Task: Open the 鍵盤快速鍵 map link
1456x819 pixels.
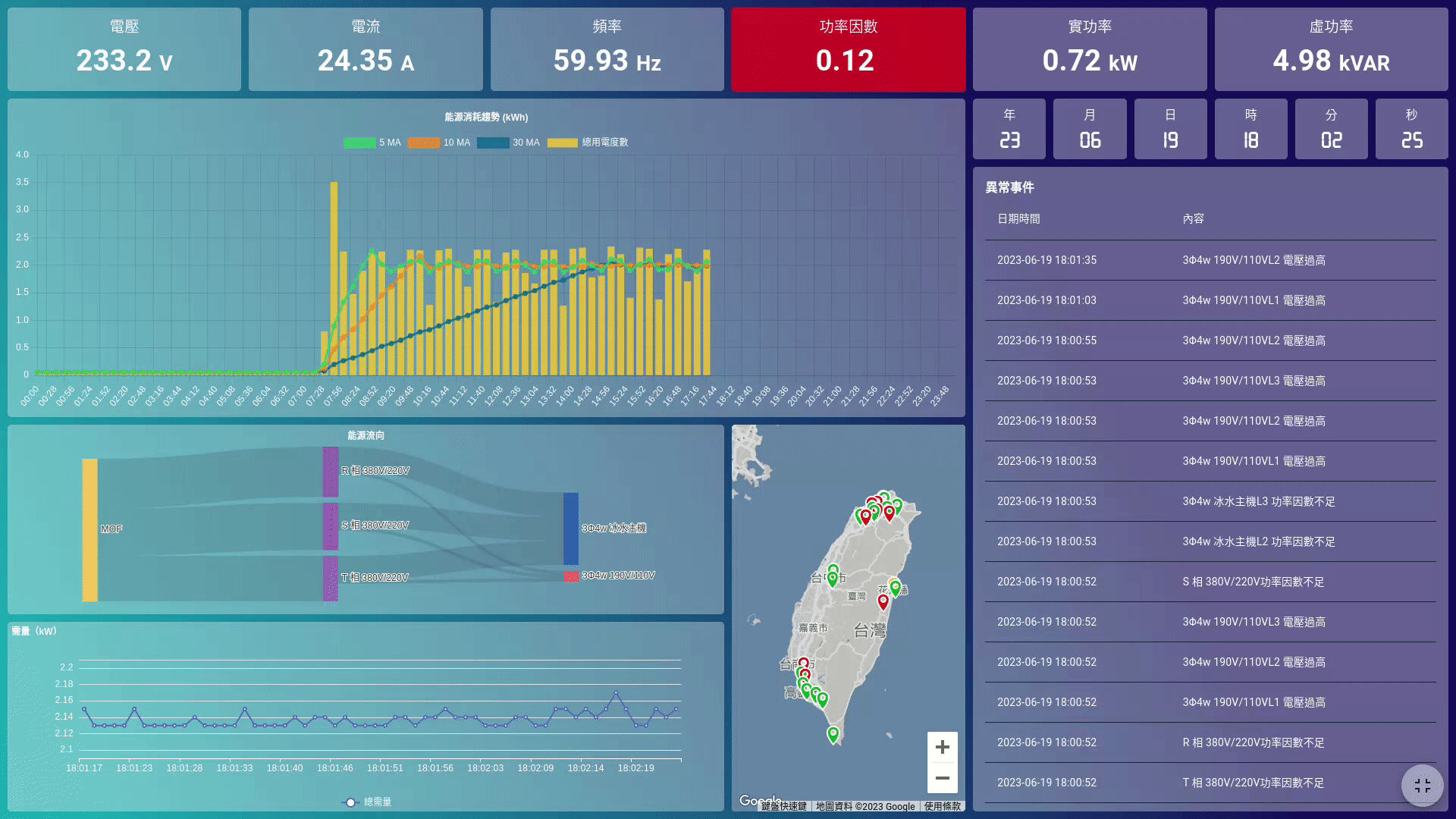Action: (783, 806)
